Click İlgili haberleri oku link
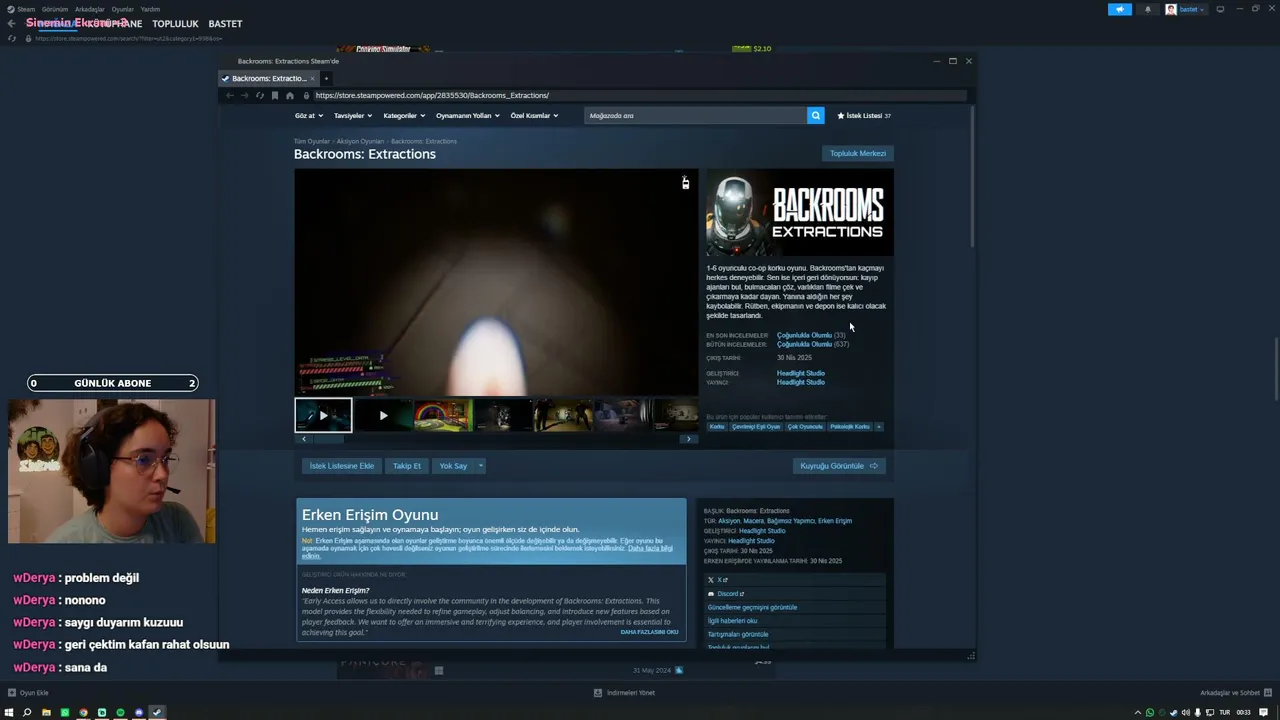Viewport: 1280px width, 720px height. pyautogui.click(x=732, y=621)
